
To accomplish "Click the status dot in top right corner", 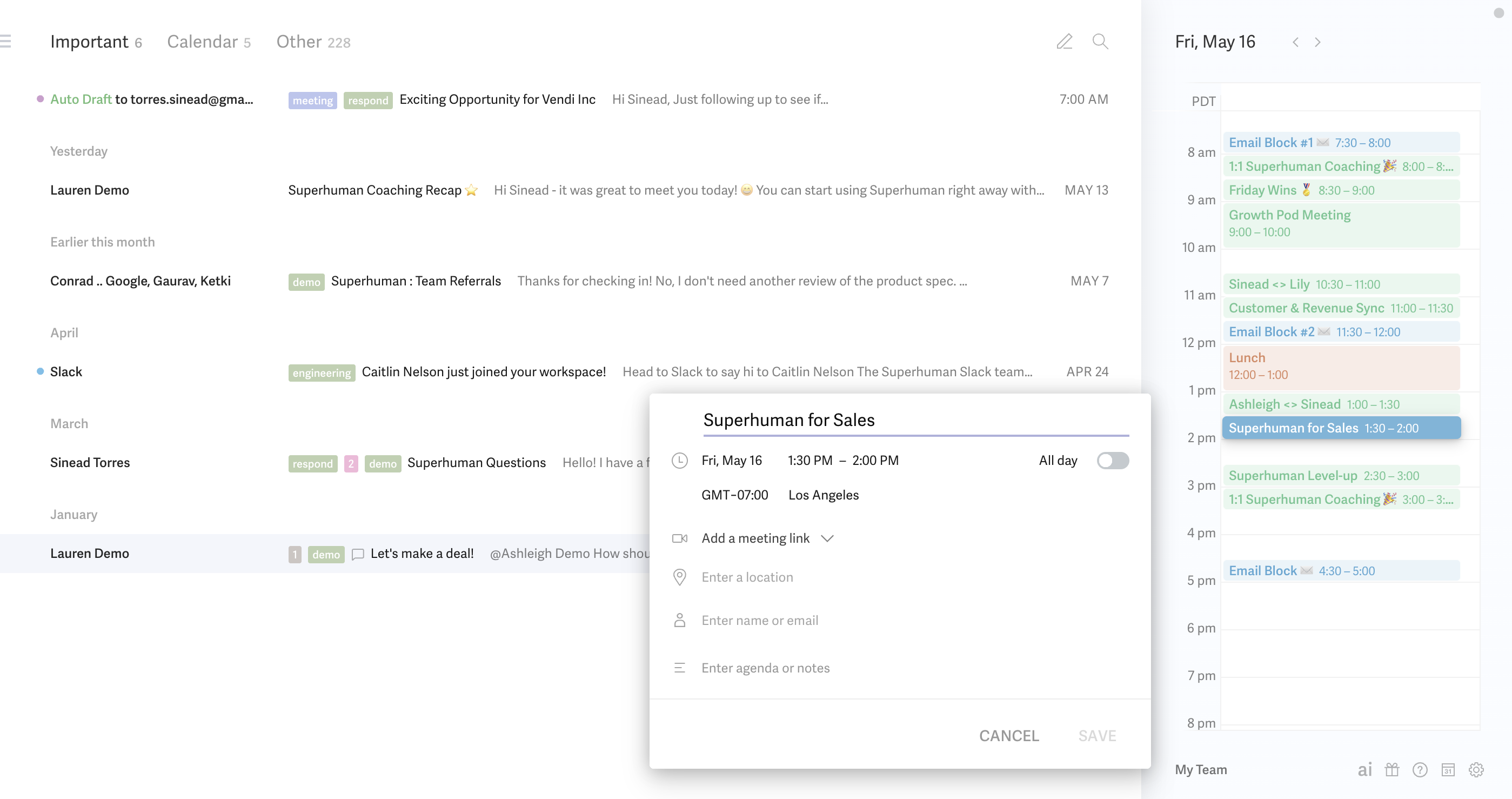I will pos(1498,13).
